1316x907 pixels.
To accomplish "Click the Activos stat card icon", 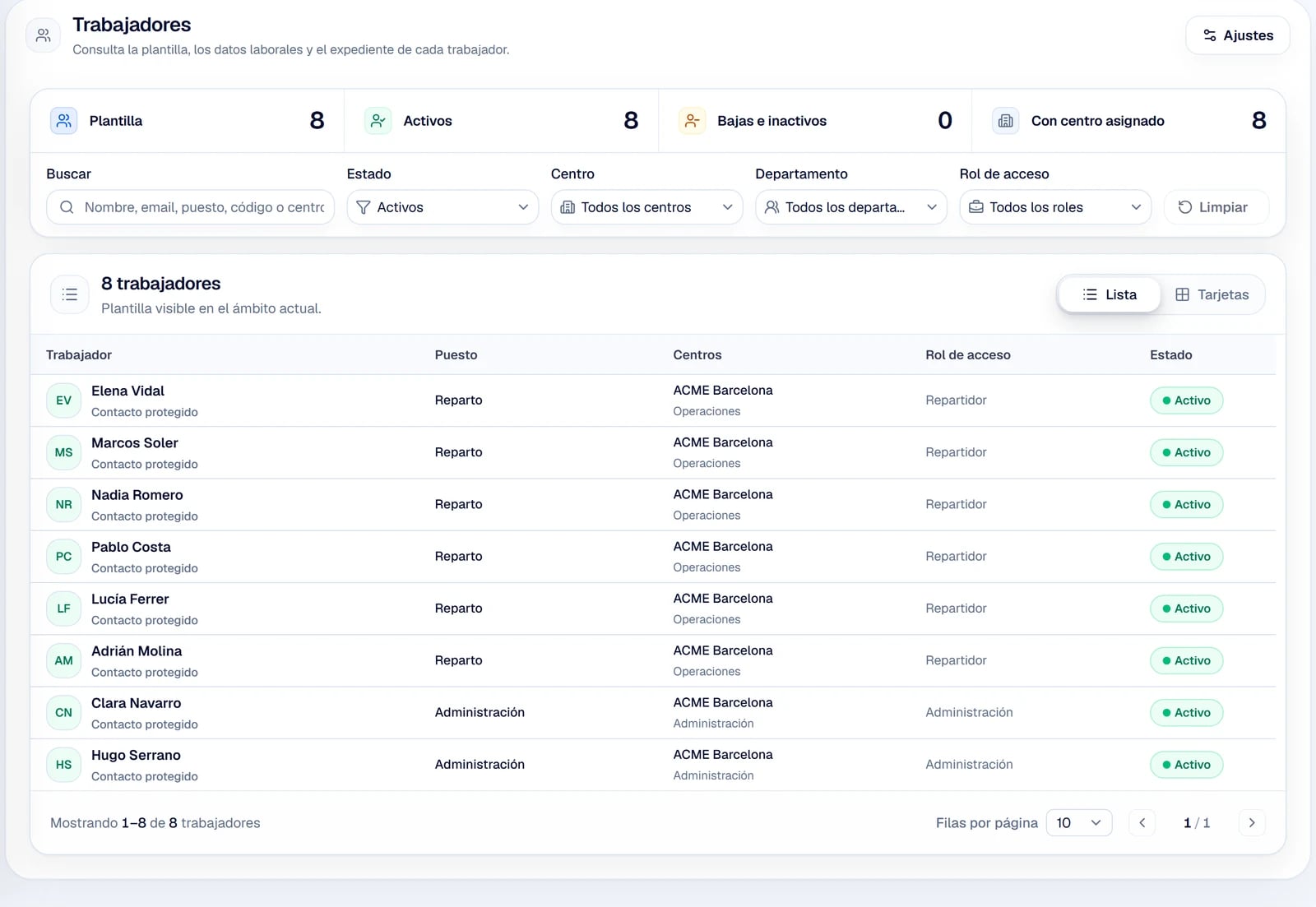I will [378, 121].
